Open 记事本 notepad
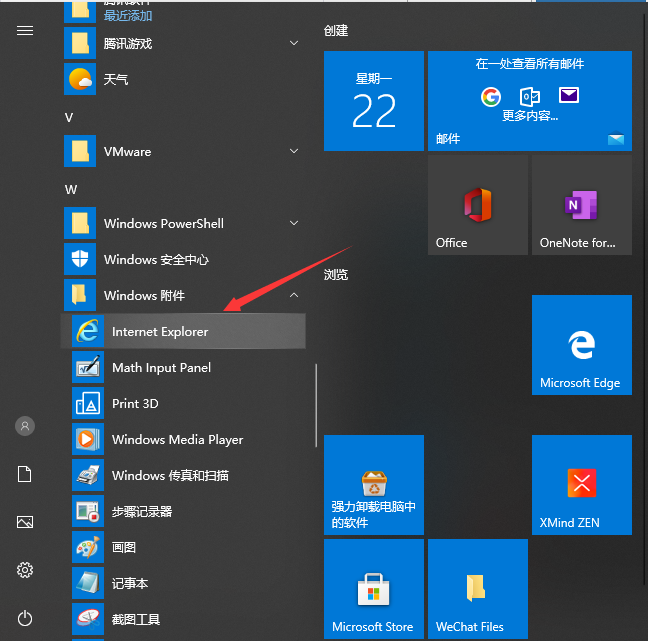 point(130,584)
